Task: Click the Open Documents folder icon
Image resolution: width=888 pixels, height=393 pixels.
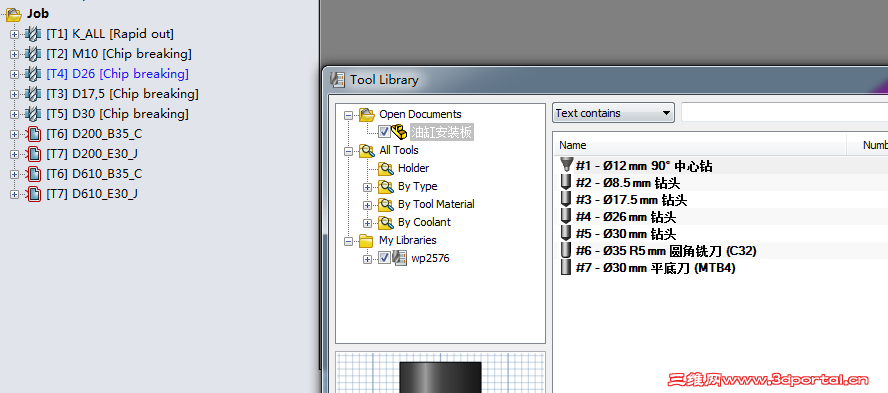Action: tap(367, 114)
